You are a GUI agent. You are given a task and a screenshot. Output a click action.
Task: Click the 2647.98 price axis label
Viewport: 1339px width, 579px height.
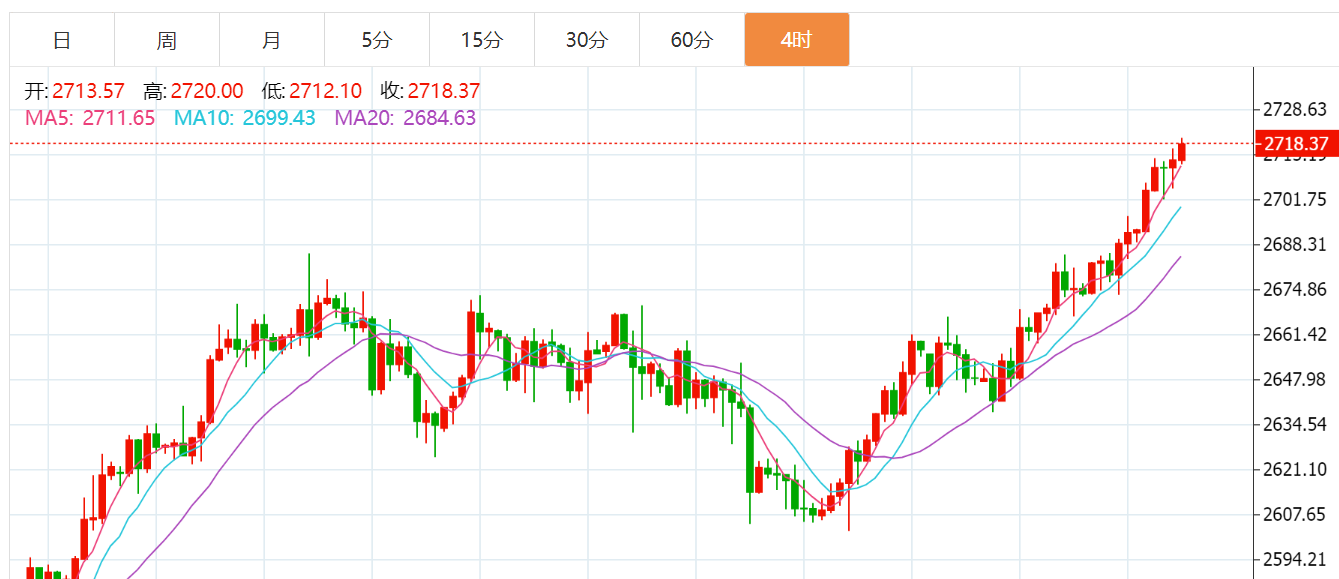point(1295,379)
